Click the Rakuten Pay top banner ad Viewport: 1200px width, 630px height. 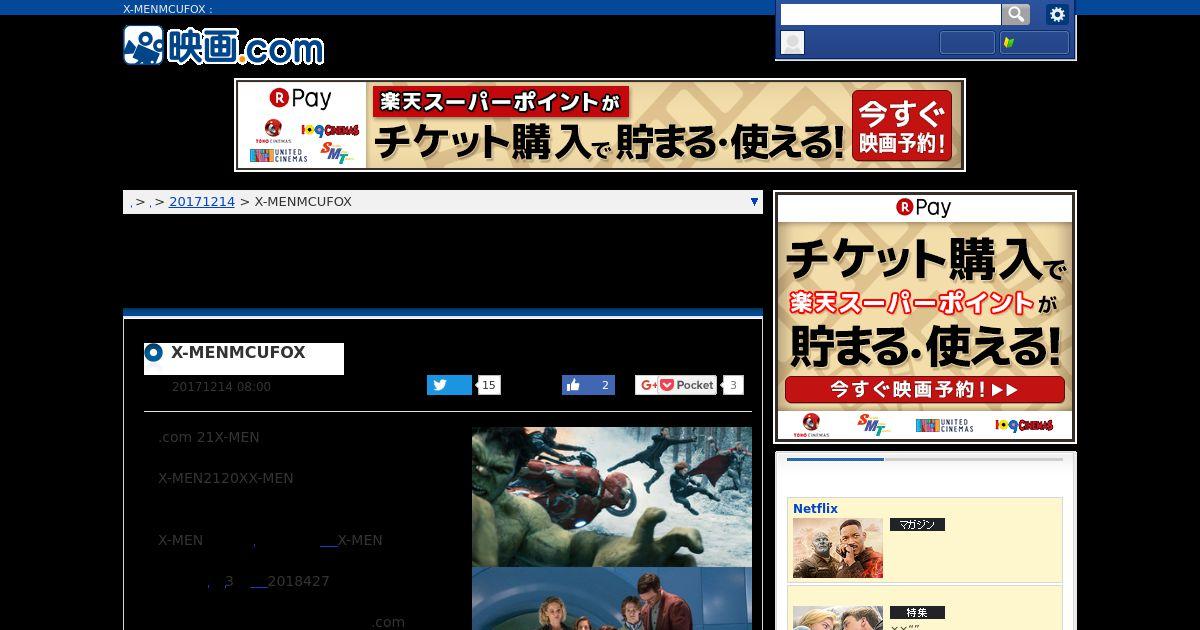pos(600,125)
